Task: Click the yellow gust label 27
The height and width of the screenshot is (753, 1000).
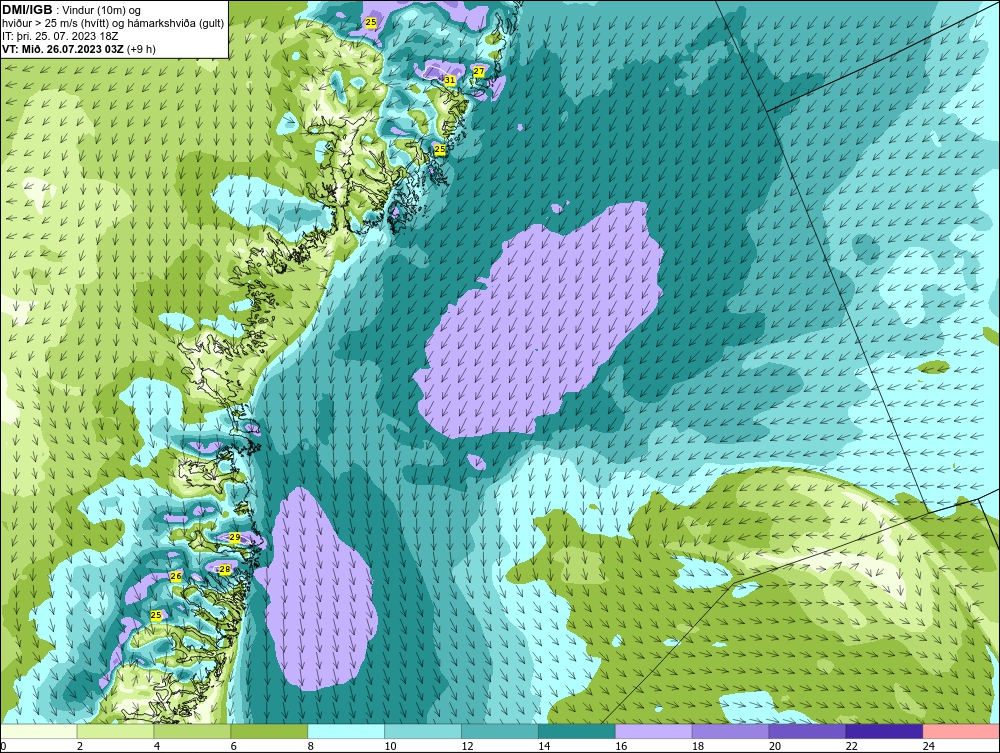Action: point(479,71)
